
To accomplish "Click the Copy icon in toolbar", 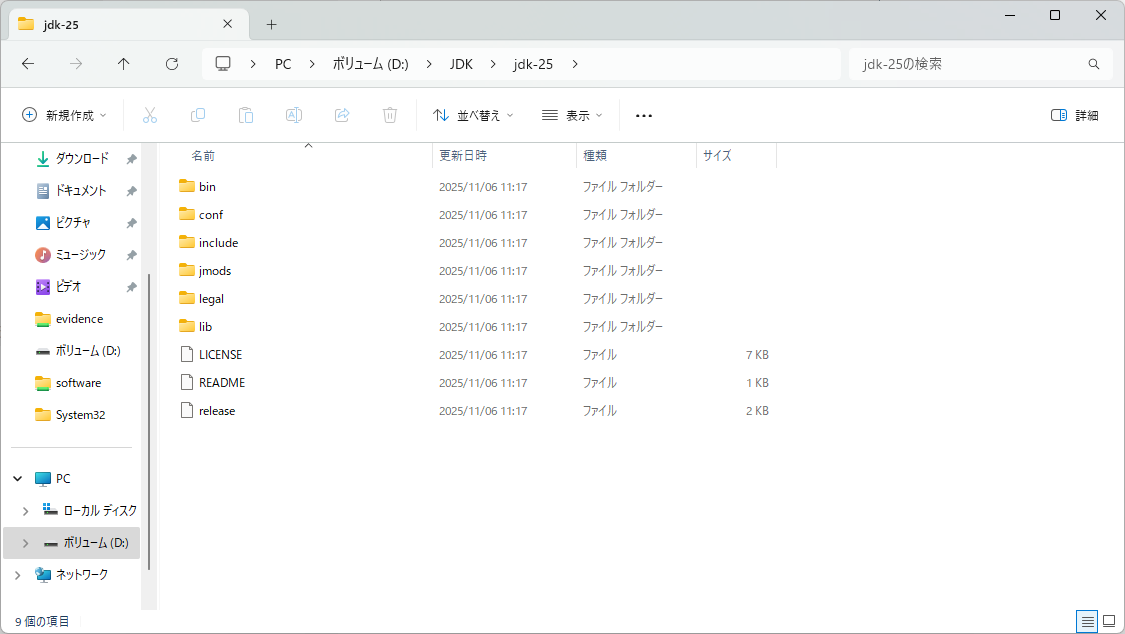I will click(x=198, y=115).
